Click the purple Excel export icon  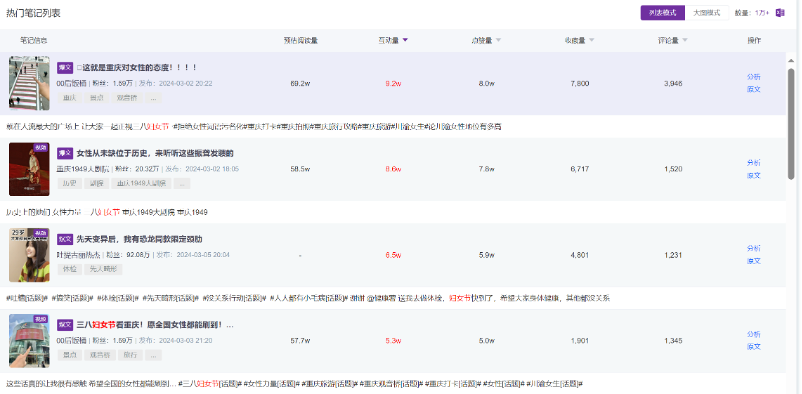[x=780, y=13]
